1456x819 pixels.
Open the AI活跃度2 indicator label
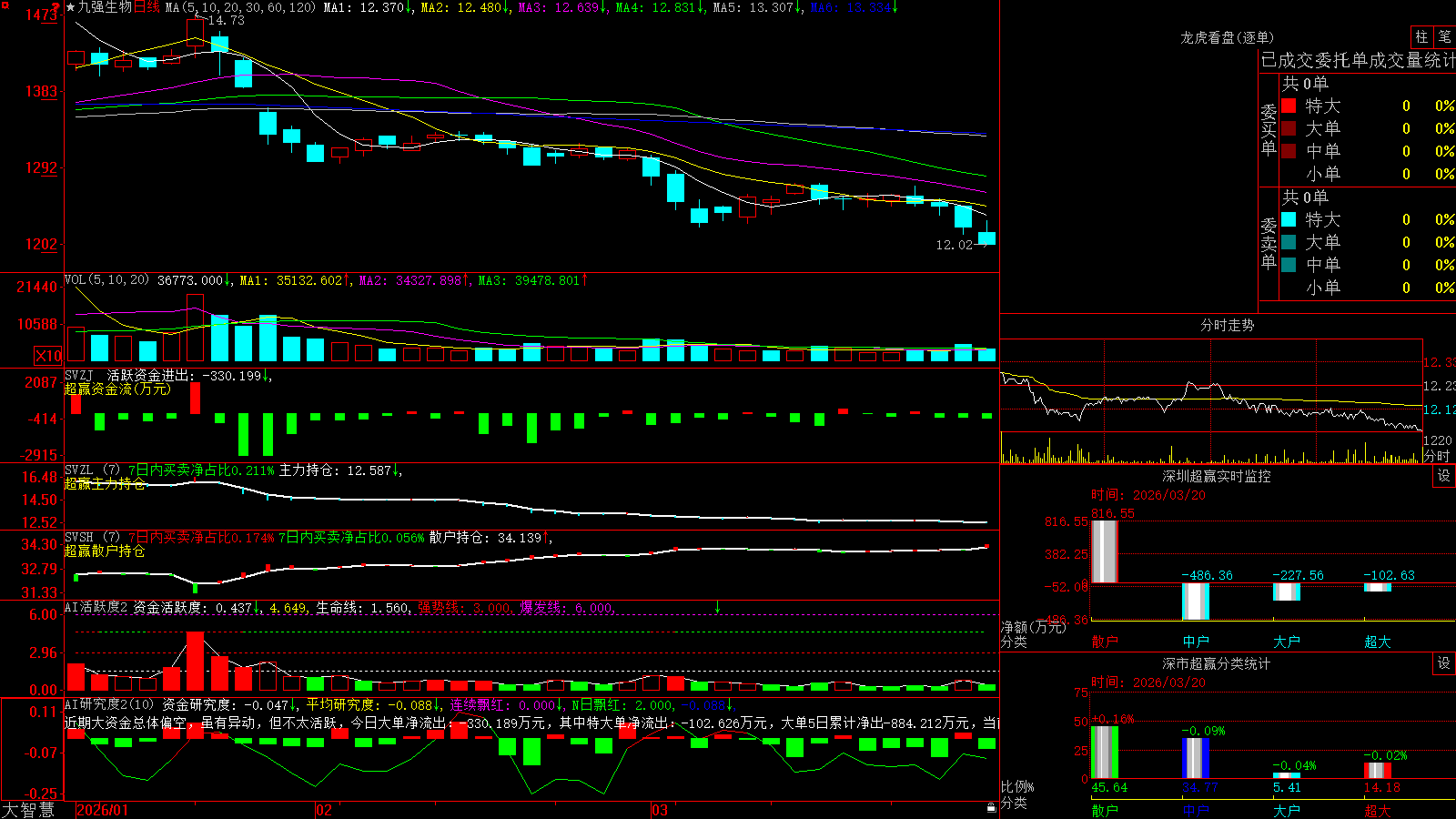(96, 607)
